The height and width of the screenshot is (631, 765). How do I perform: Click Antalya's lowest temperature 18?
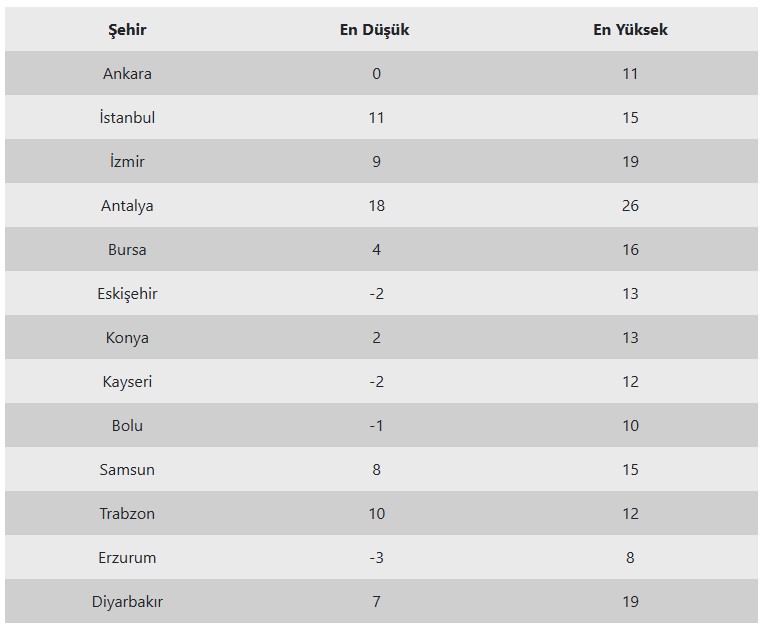point(376,205)
